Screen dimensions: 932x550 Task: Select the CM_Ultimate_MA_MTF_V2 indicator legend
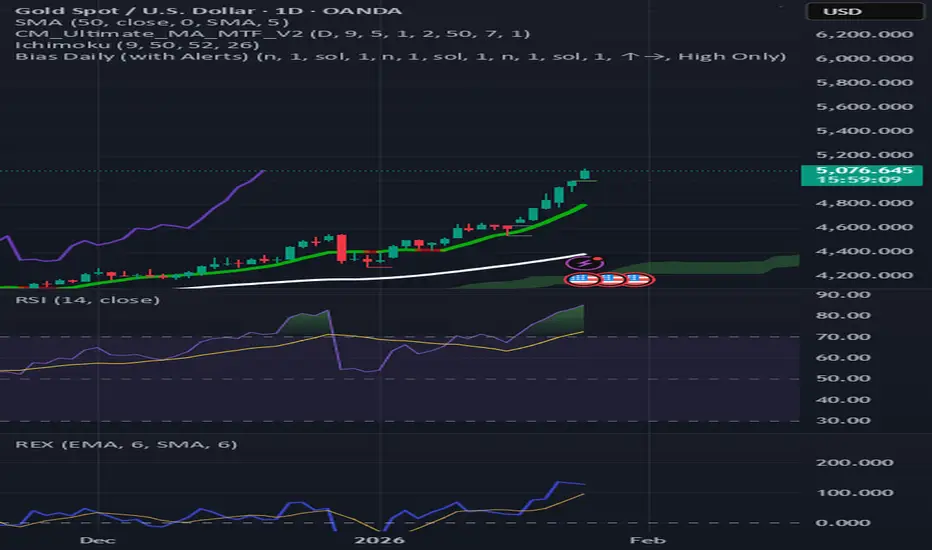(272, 34)
